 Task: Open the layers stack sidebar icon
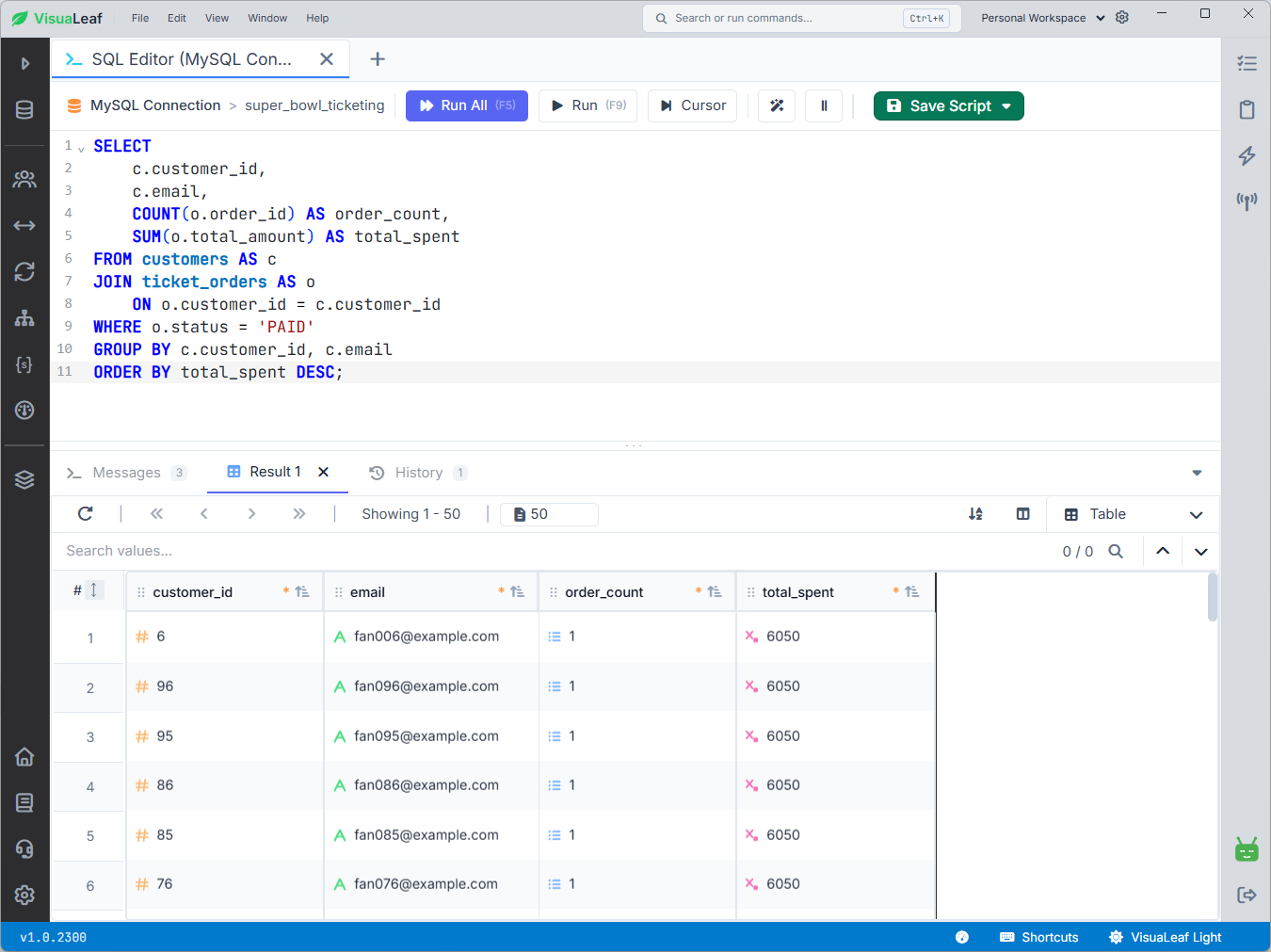(x=24, y=479)
